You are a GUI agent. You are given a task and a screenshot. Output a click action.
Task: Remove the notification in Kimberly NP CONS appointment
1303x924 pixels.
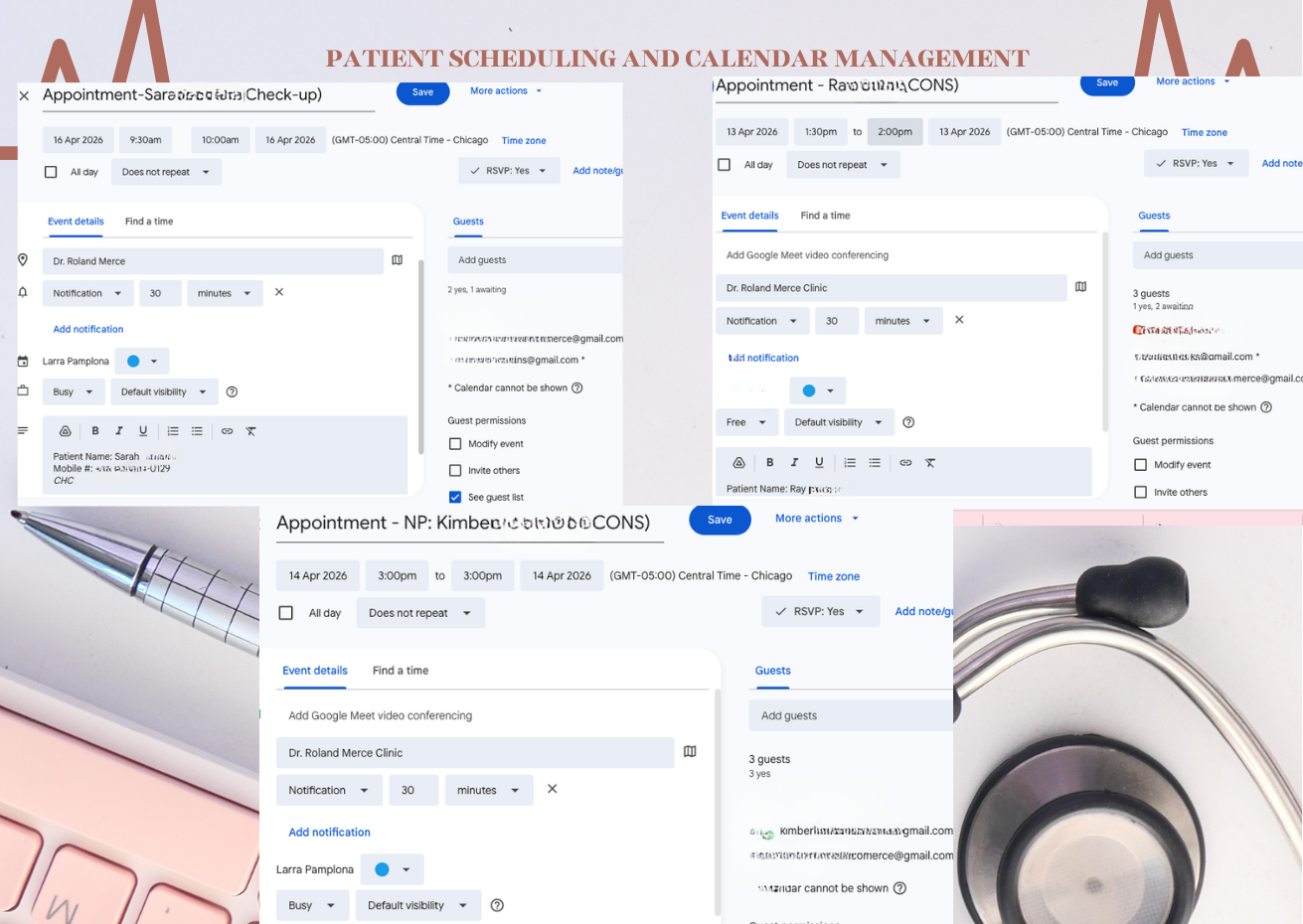pos(553,789)
